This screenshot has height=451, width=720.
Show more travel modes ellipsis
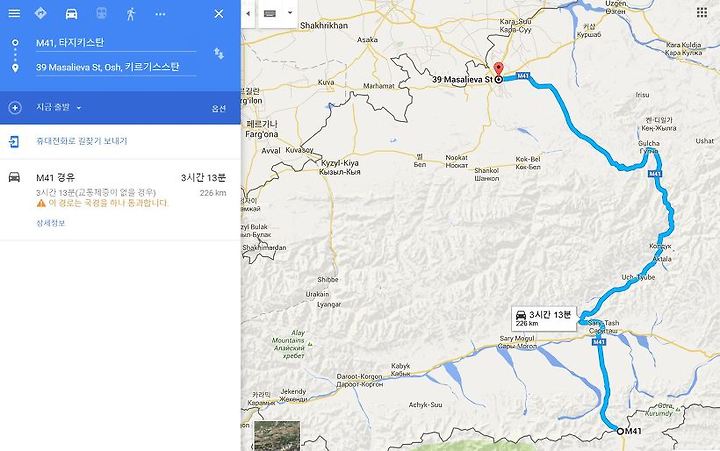(x=160, y=14)
